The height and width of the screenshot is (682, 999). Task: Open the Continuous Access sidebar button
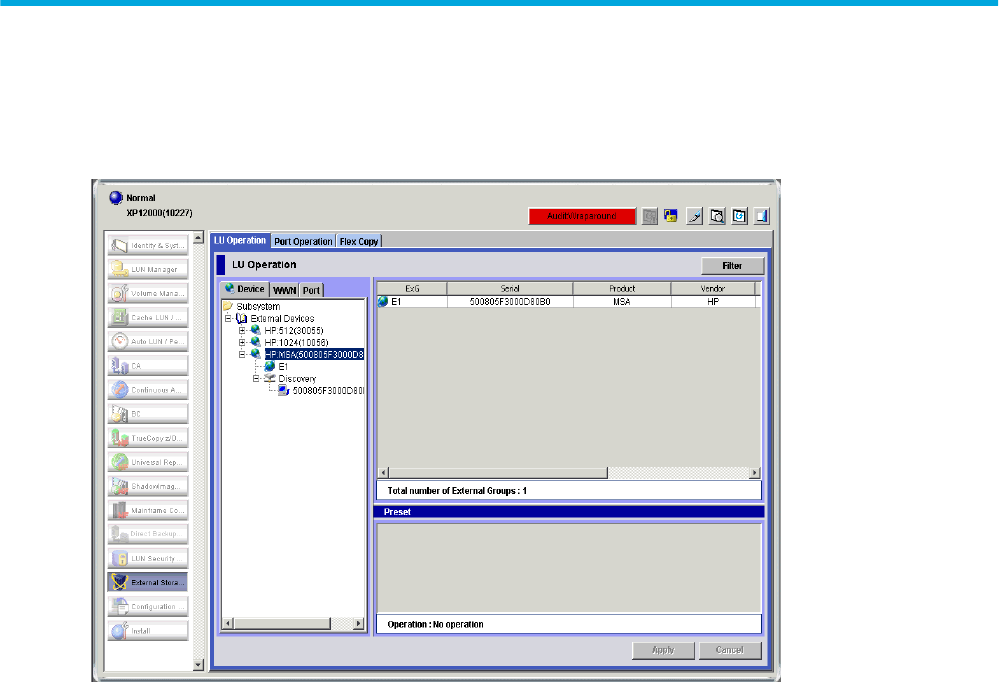coord(147,389)
